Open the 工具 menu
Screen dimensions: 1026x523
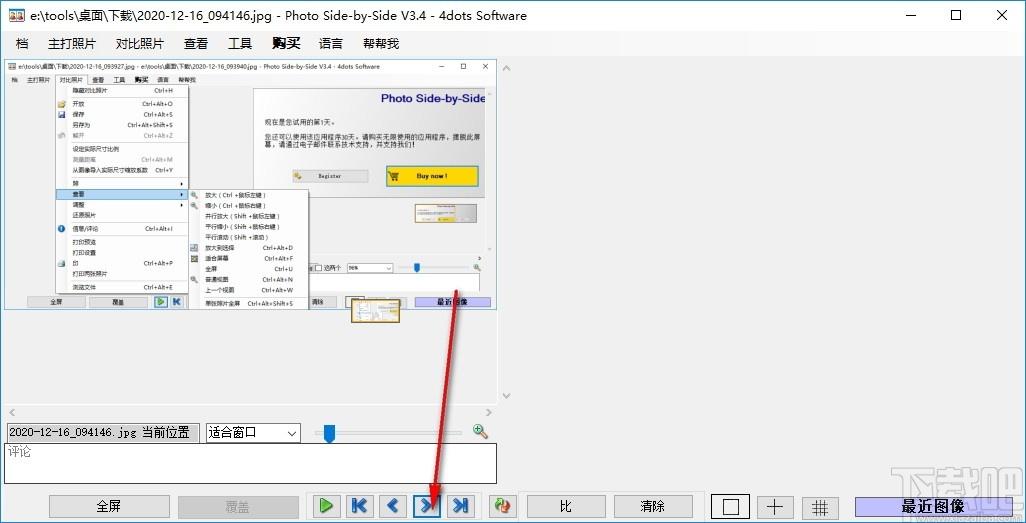pyautogui.click(x=240, y=44)
